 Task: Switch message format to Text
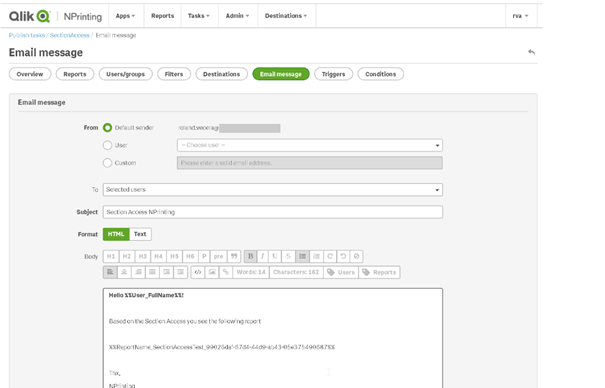[x=140, y=234]
